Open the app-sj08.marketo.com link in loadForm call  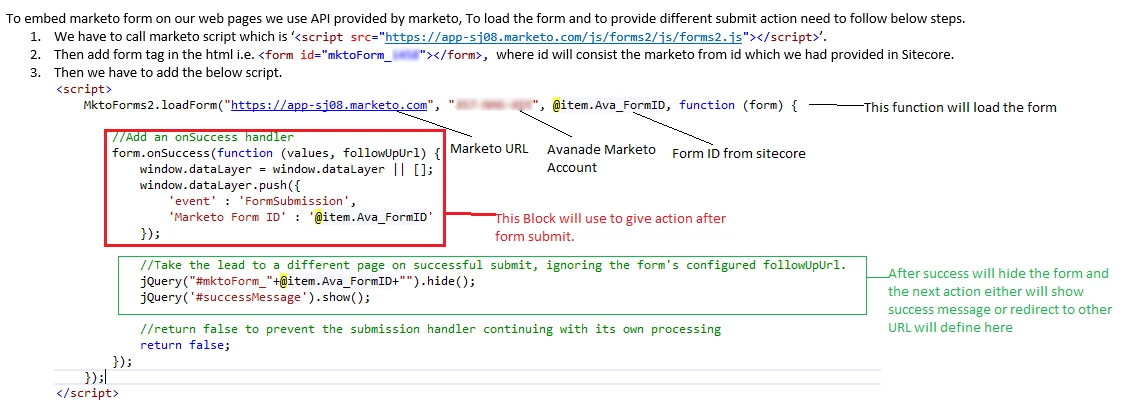(329, 105)
